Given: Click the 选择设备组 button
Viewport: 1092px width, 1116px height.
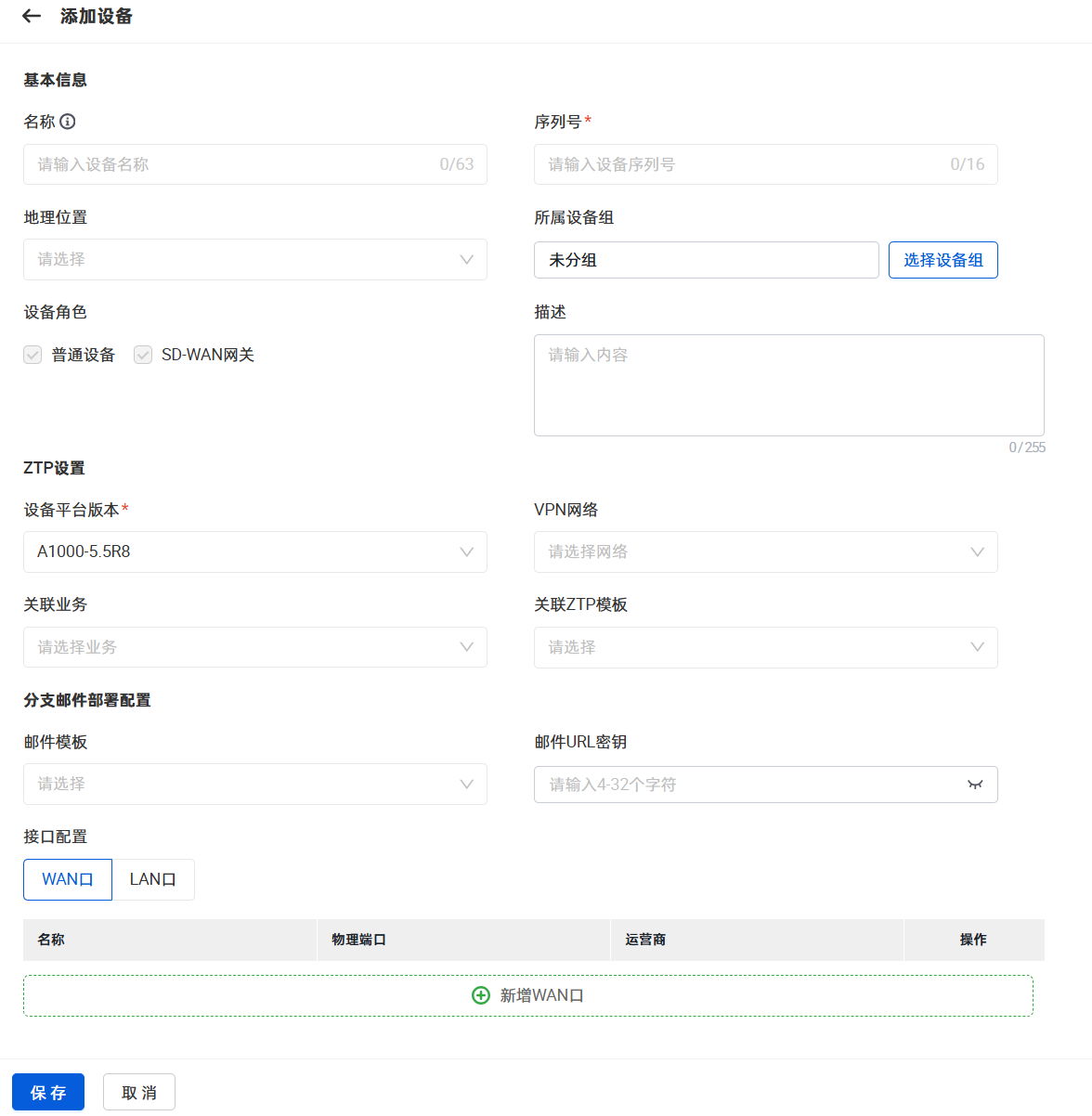Looking at the screenshot, I should 942,260.
